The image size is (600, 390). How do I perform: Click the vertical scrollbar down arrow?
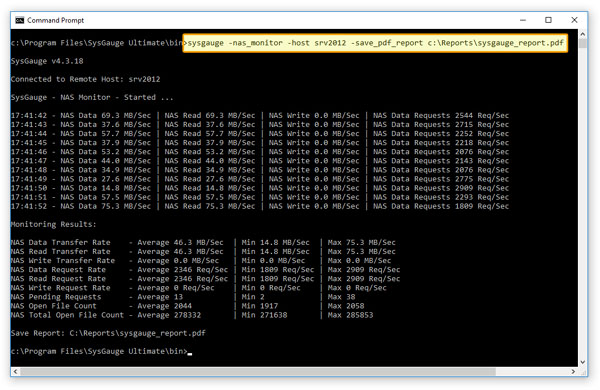tap(582, 362)
